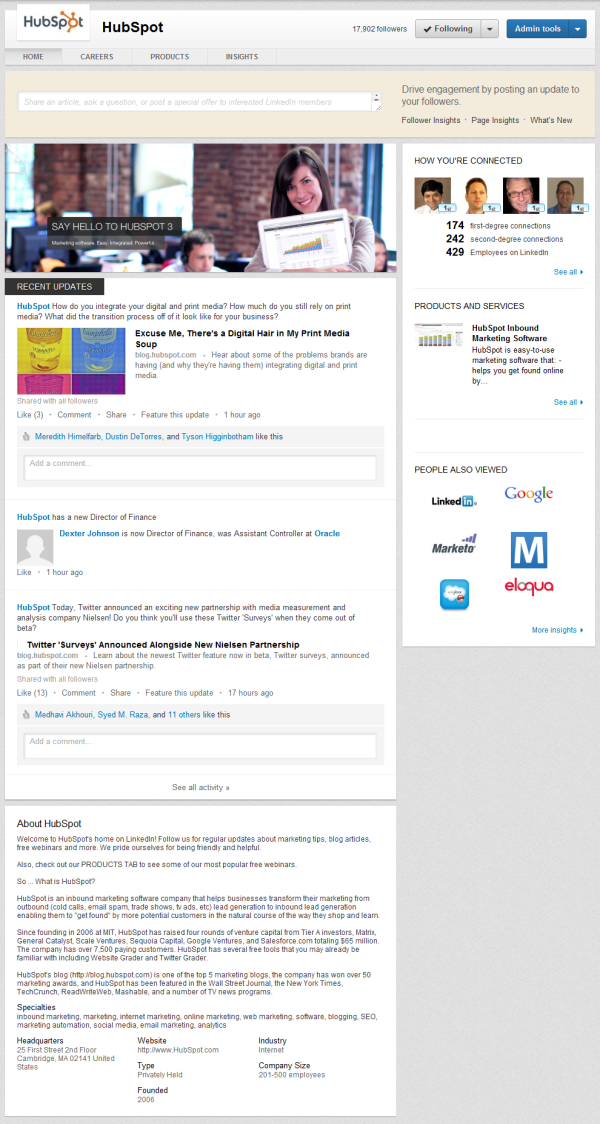Like the Director of Finance update
The image size is (600, 1124).
coord(24,572)
